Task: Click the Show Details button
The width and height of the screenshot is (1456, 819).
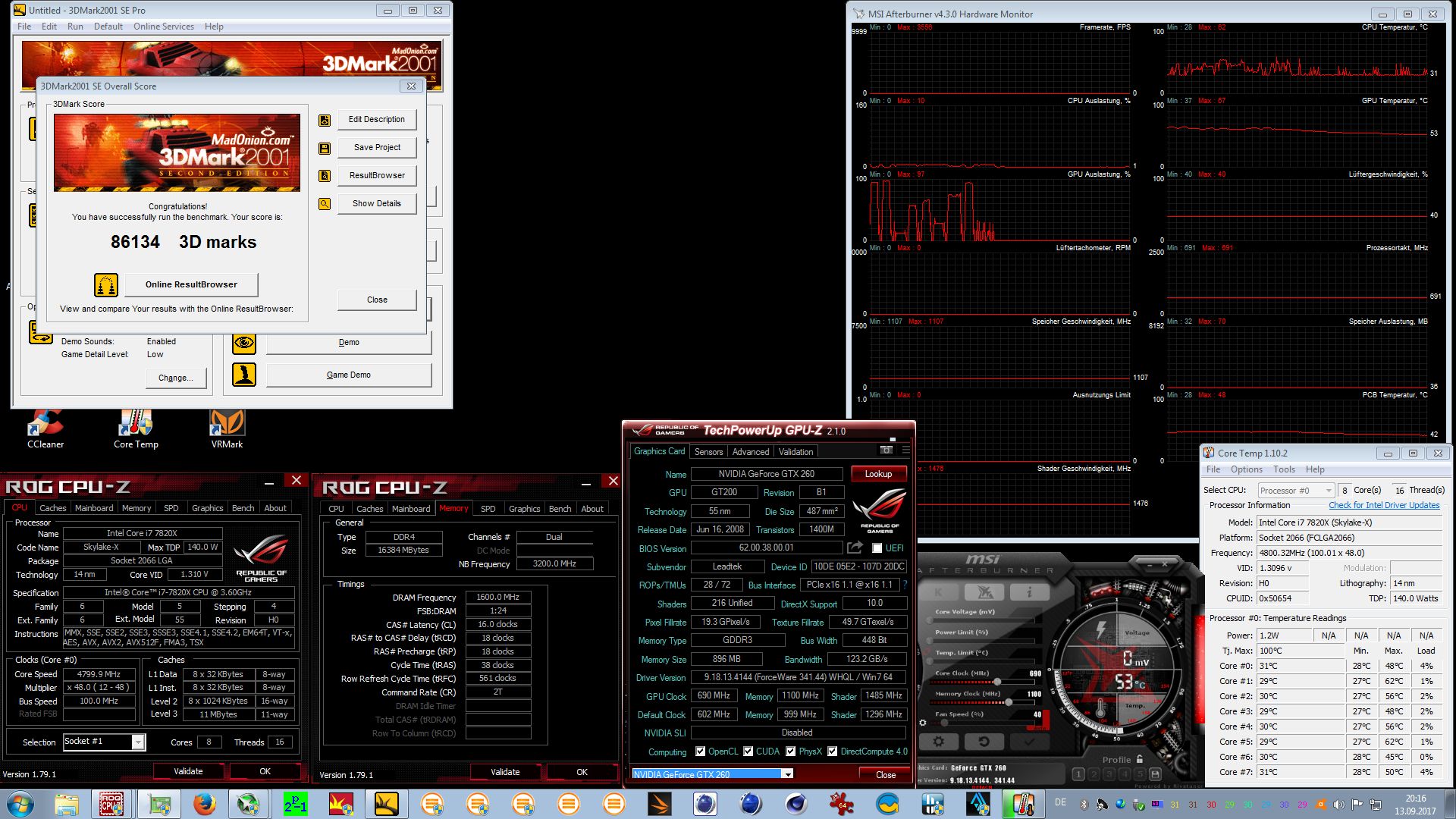Action: point(377,204)
